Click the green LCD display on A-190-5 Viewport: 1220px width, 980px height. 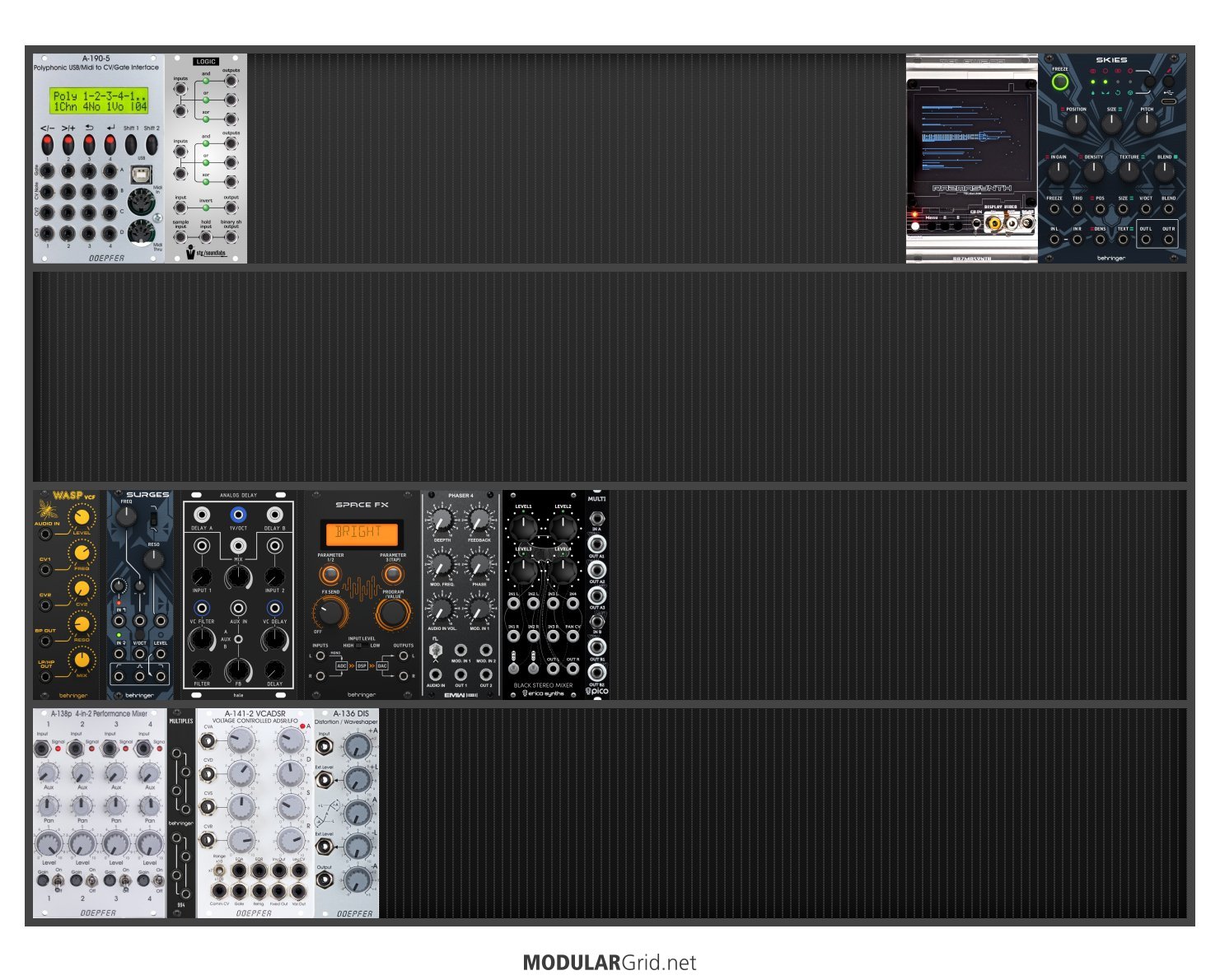pos(100,101)
